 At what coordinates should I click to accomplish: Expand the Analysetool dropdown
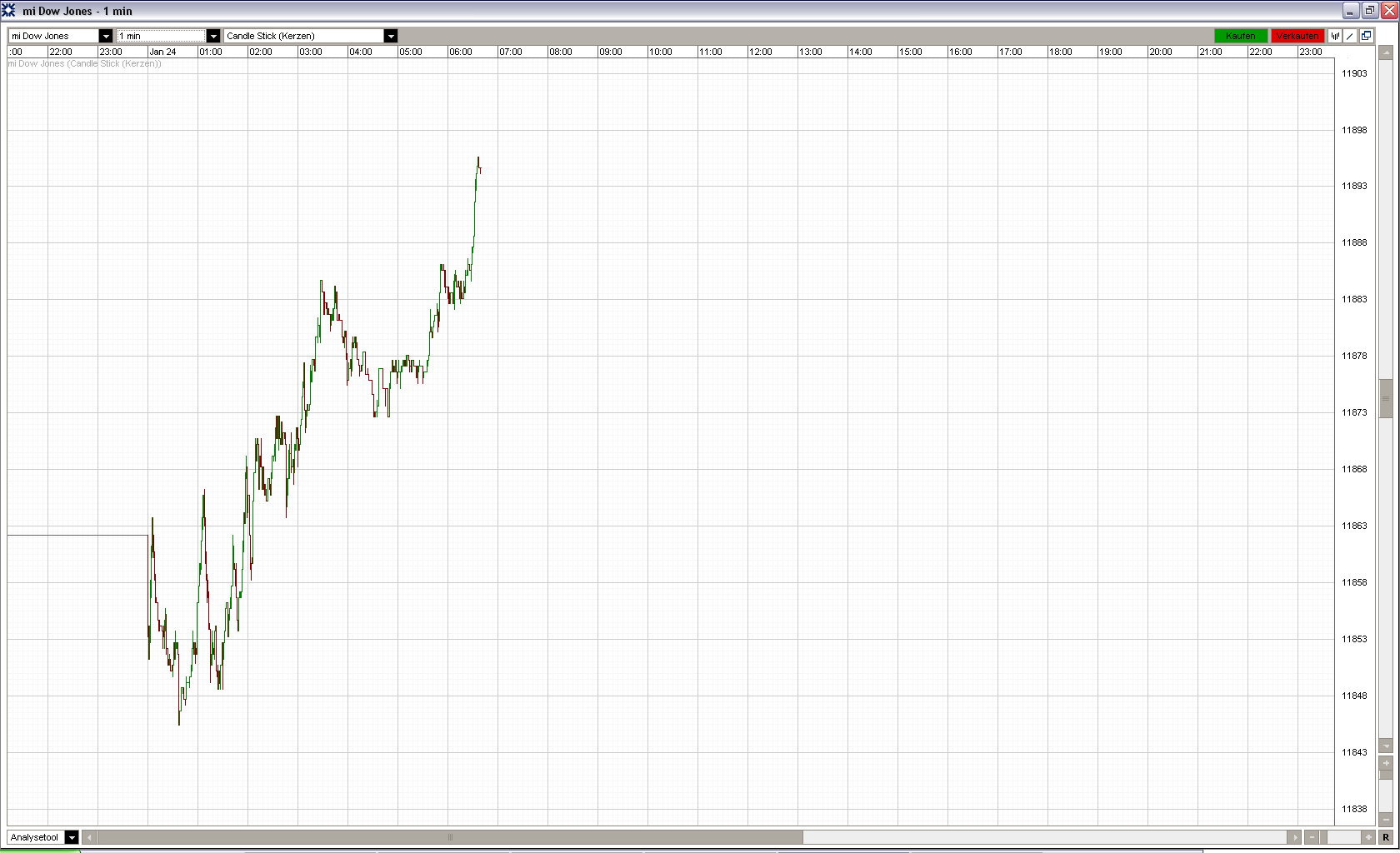(72, 837)
